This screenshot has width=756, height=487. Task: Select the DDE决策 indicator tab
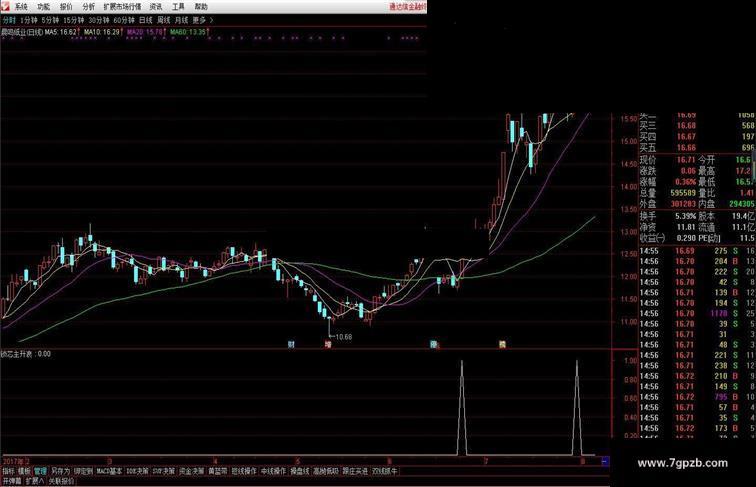pos(137,471)
